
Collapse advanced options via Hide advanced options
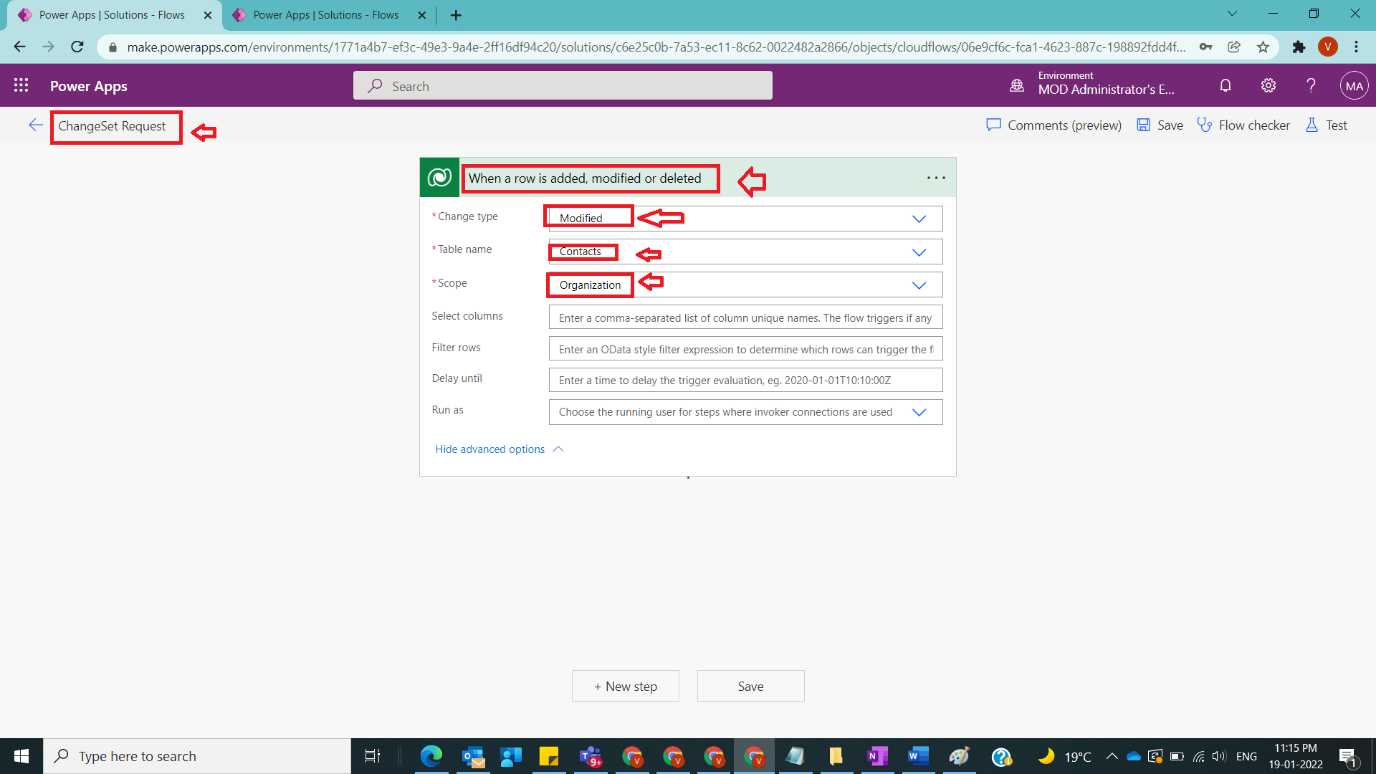[x=491, y=449]
